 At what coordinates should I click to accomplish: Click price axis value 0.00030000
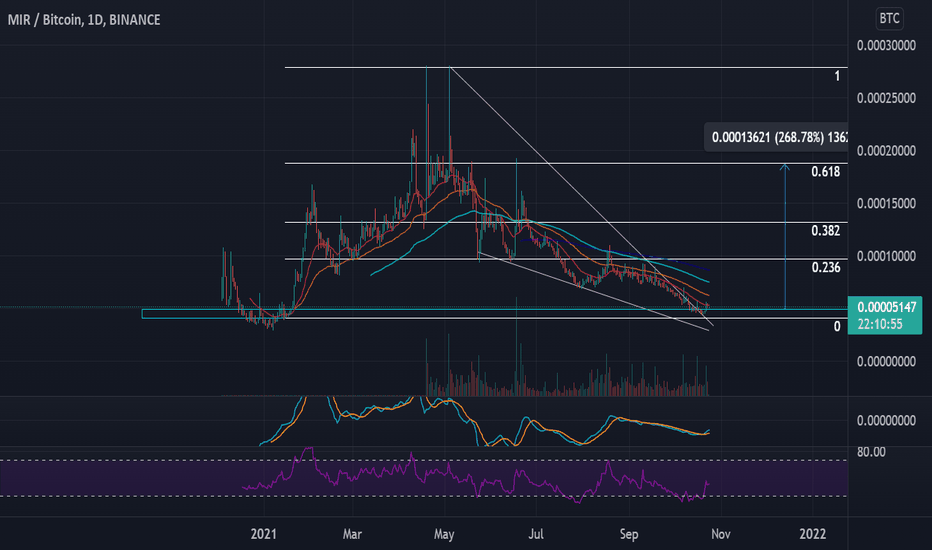886,45
